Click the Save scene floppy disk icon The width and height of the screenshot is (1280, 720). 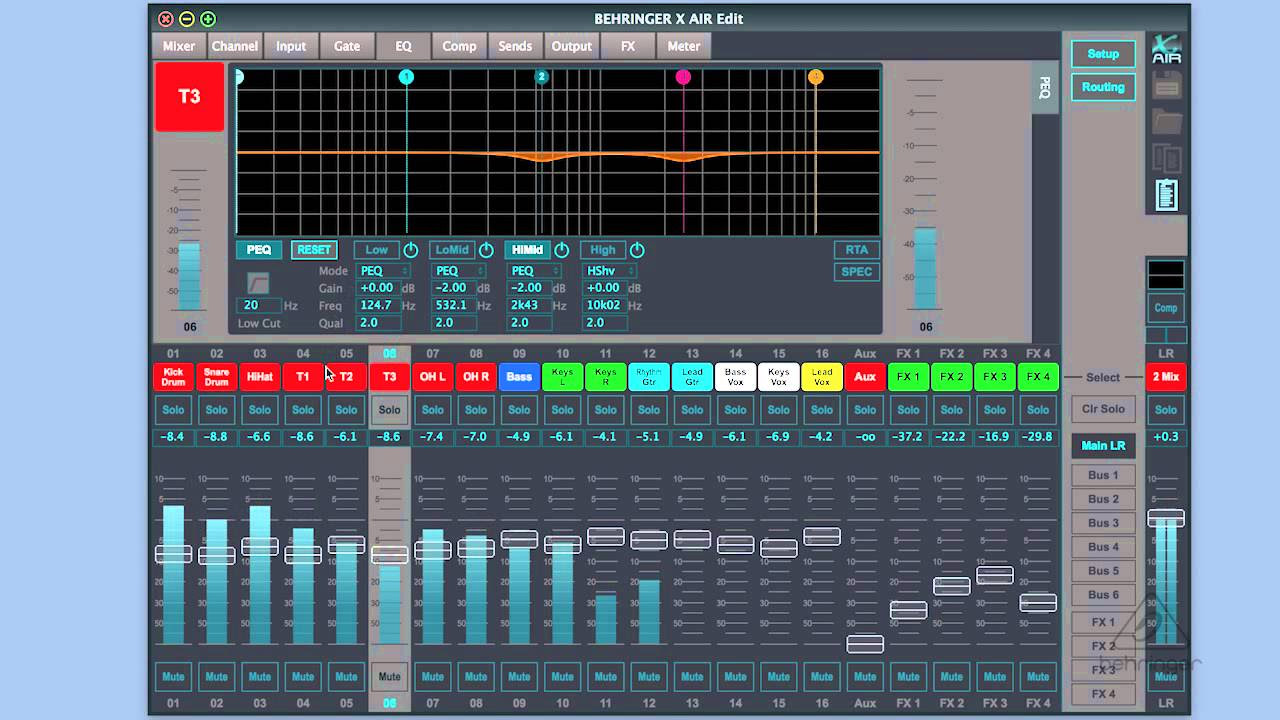[x=1165, y=84]
